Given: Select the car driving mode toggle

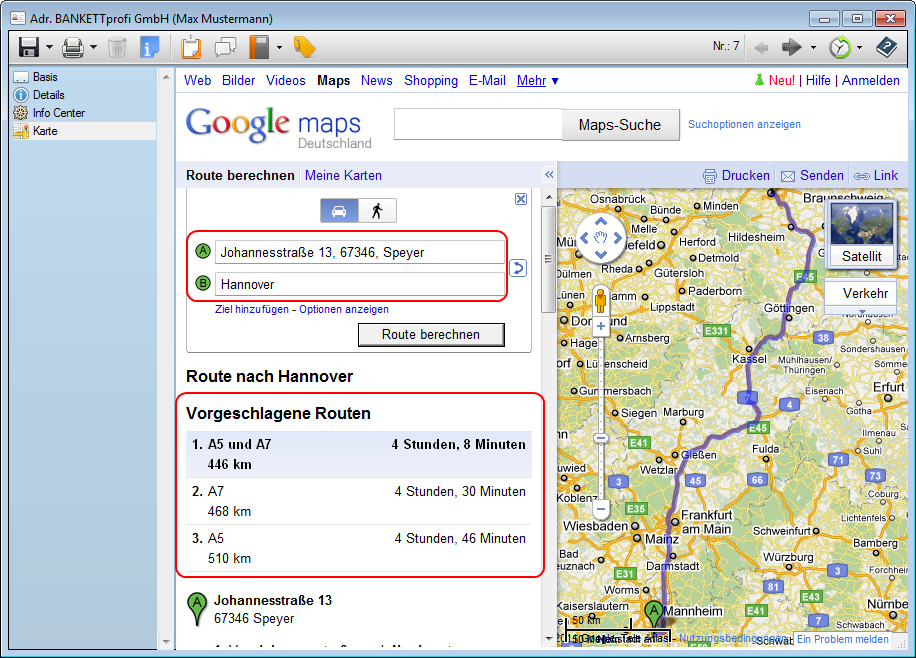Looking at the screenshot, I should coord(339,210).
